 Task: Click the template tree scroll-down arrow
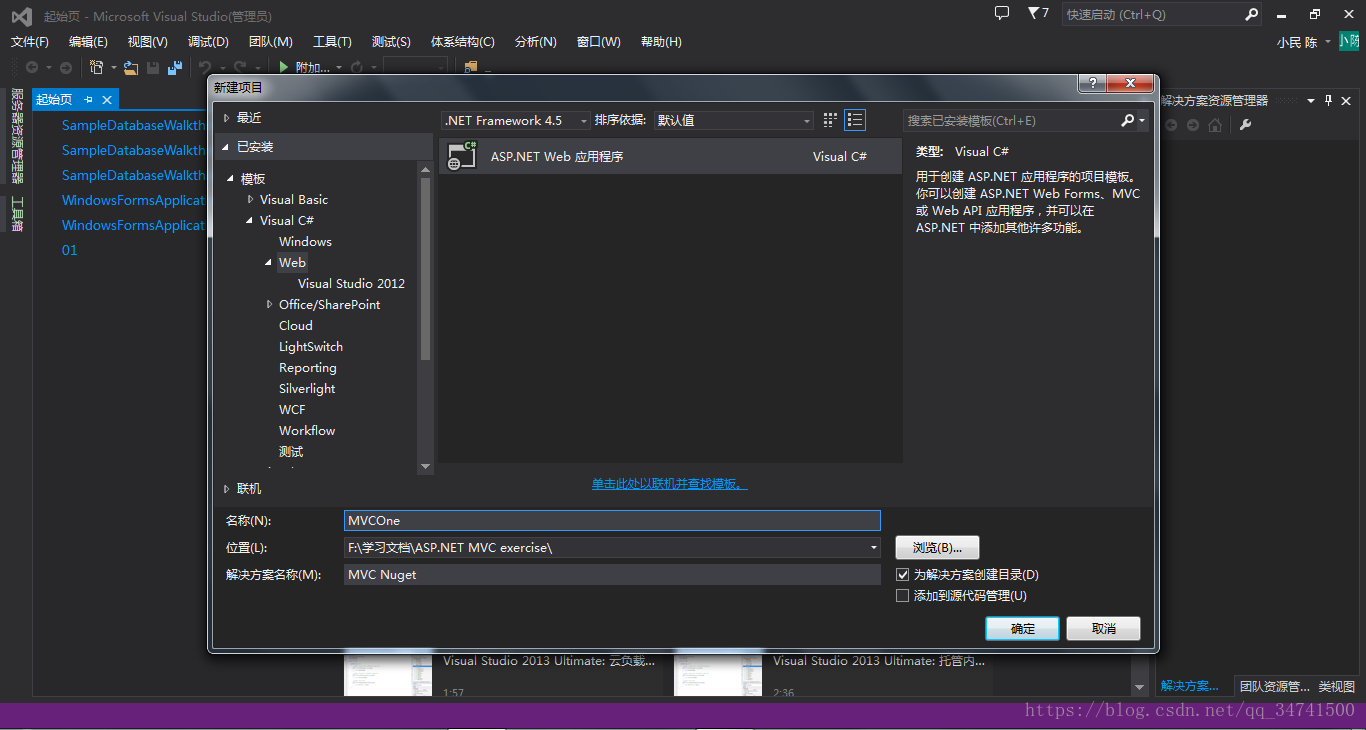[x=425, y=466]
